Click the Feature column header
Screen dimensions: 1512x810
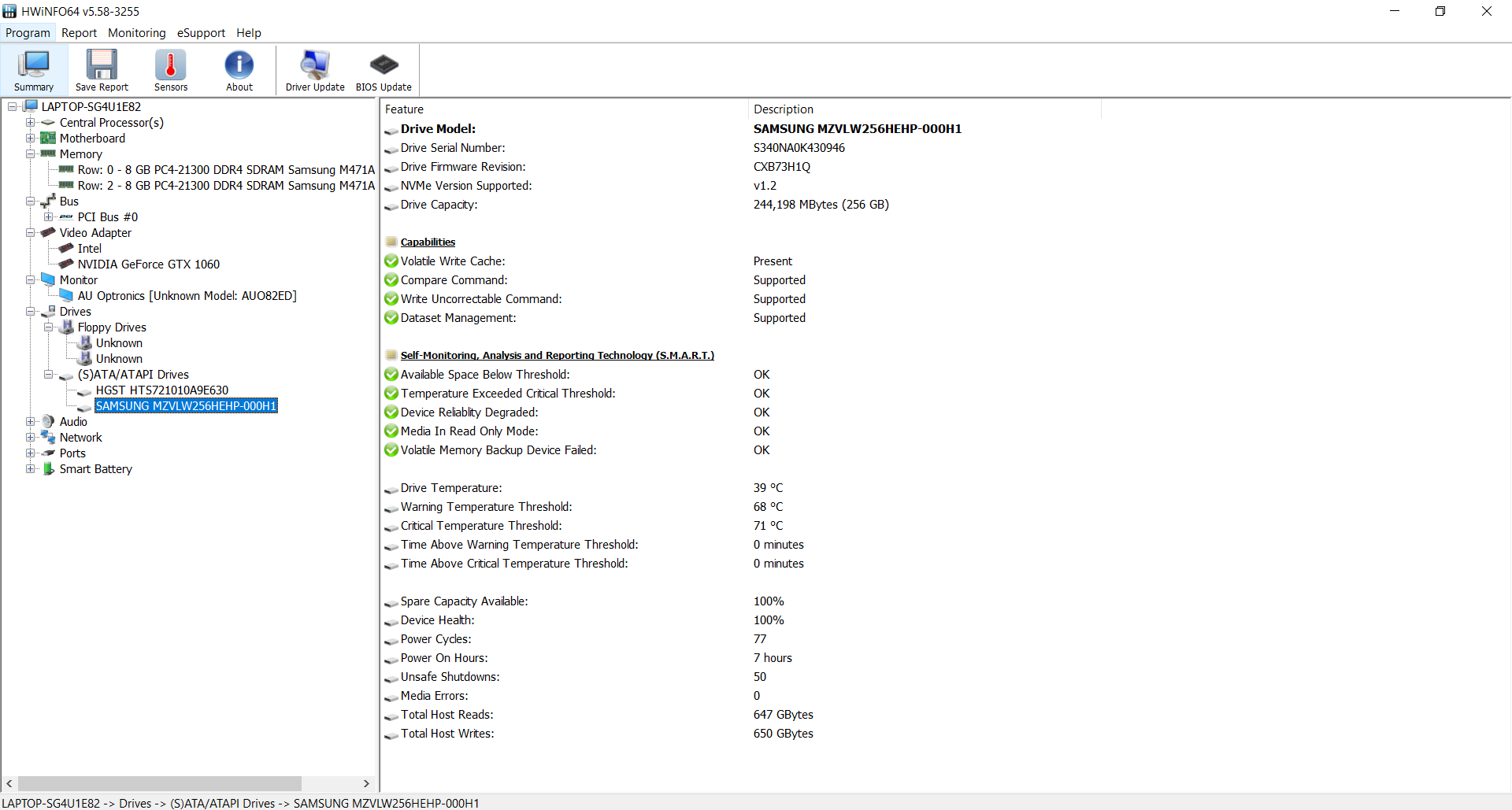[564, 109]
